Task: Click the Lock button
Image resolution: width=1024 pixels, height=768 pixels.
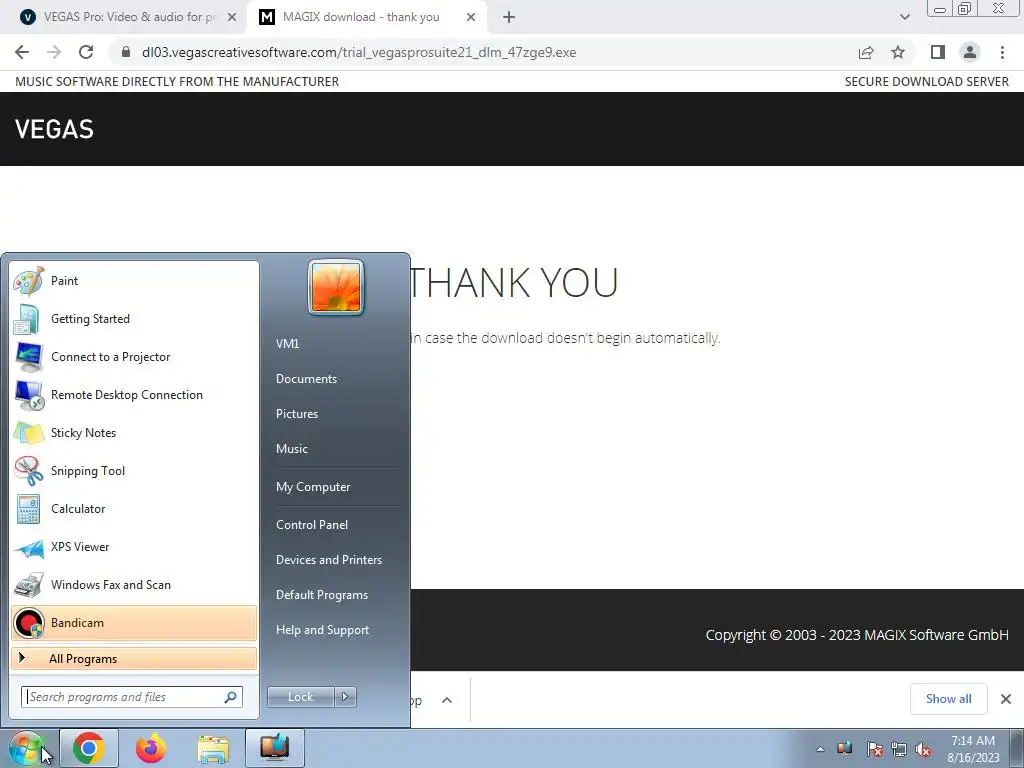Action: [300, 697]
